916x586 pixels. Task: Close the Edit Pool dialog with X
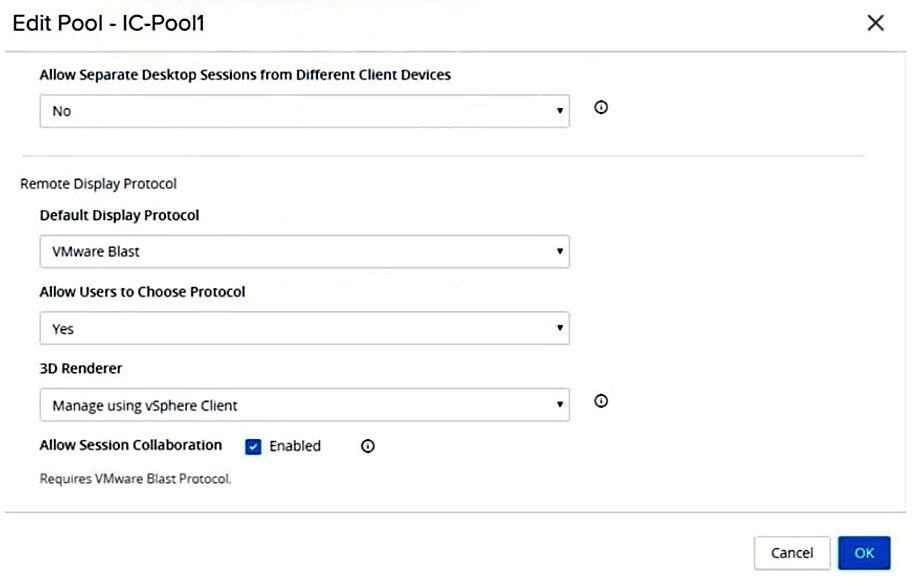(875, 23)
